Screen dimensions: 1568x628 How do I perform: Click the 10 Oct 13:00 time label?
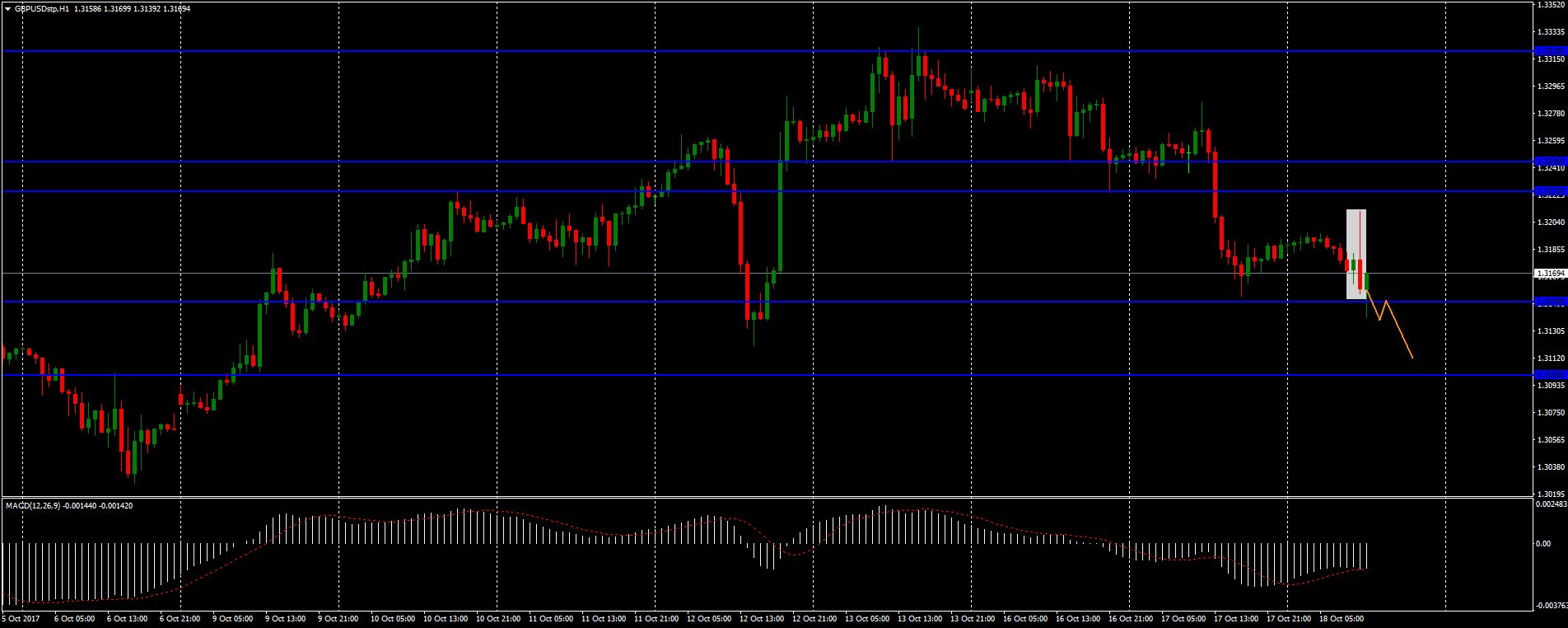[446, 618]
